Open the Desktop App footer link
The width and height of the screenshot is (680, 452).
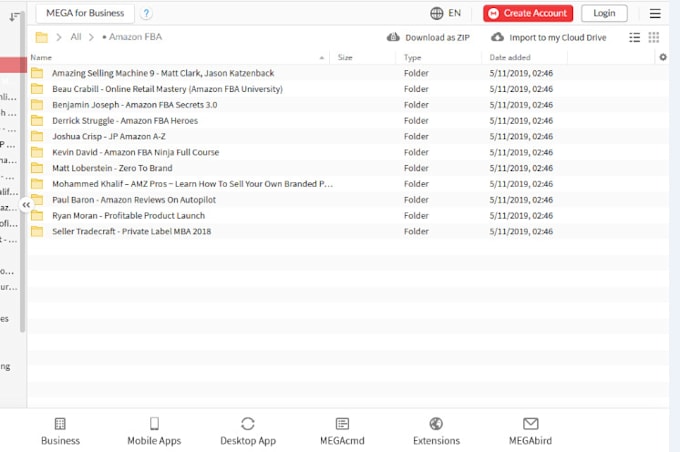[x=248, y=431]
